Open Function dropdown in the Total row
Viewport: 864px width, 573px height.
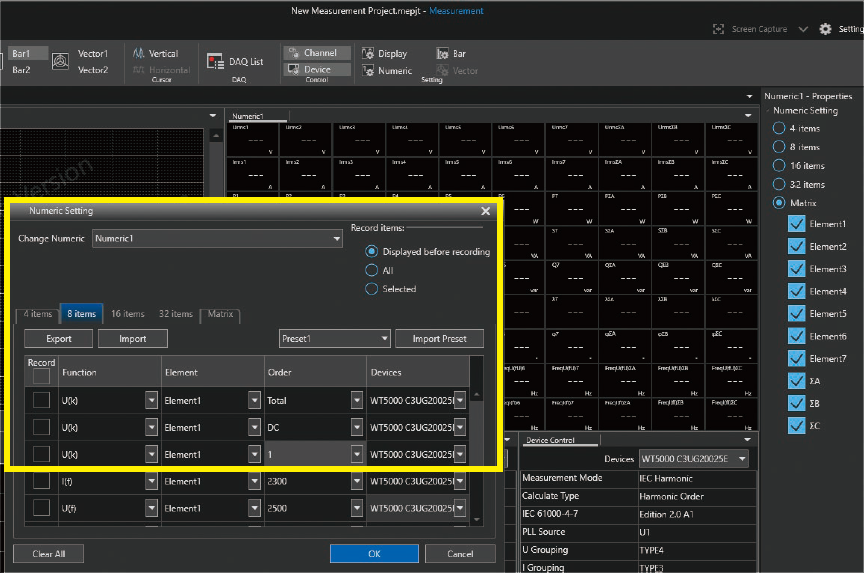pyautogui.click(x=152, y=401)
